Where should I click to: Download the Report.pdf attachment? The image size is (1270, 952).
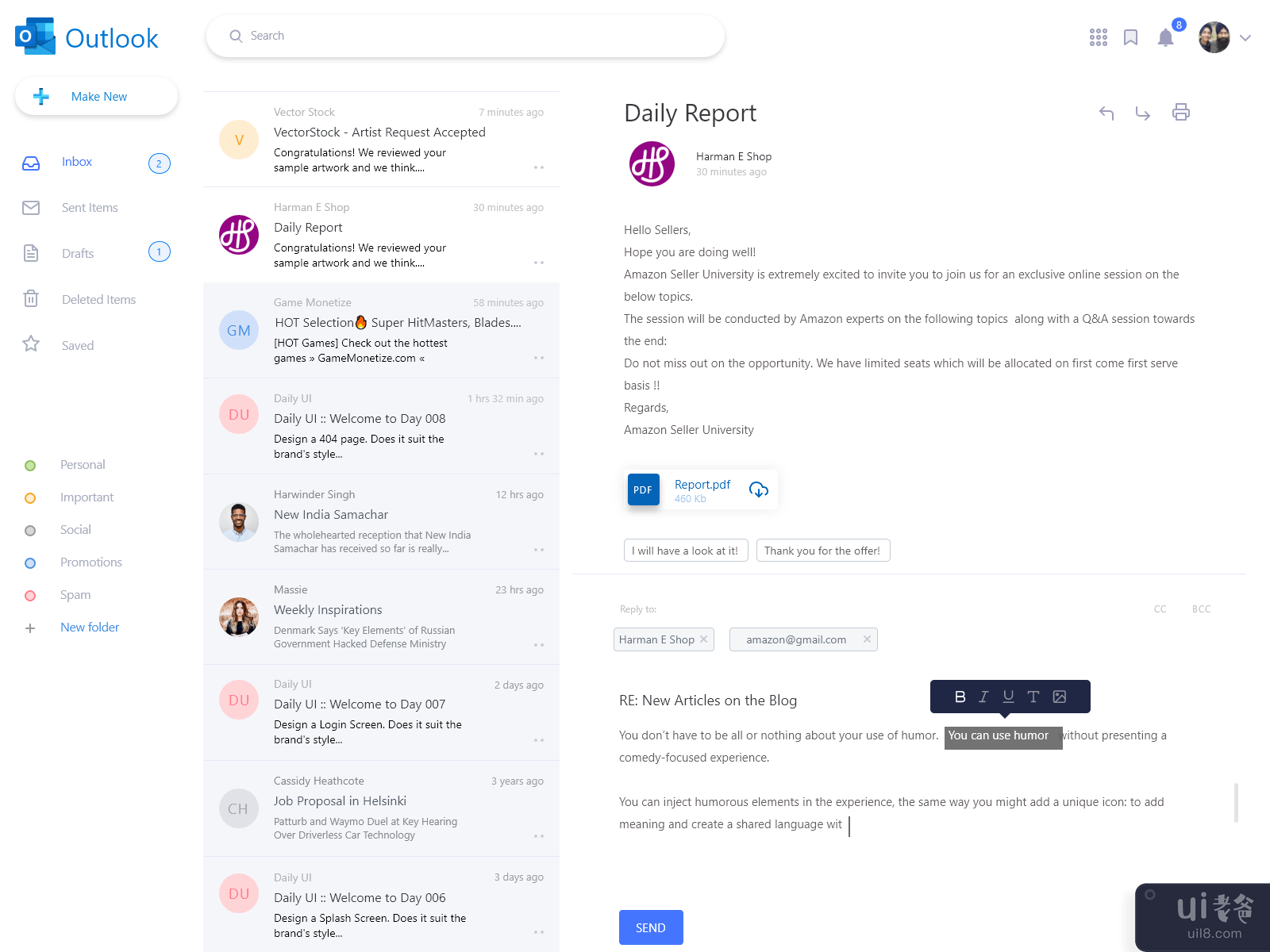(x=759, y=489)
